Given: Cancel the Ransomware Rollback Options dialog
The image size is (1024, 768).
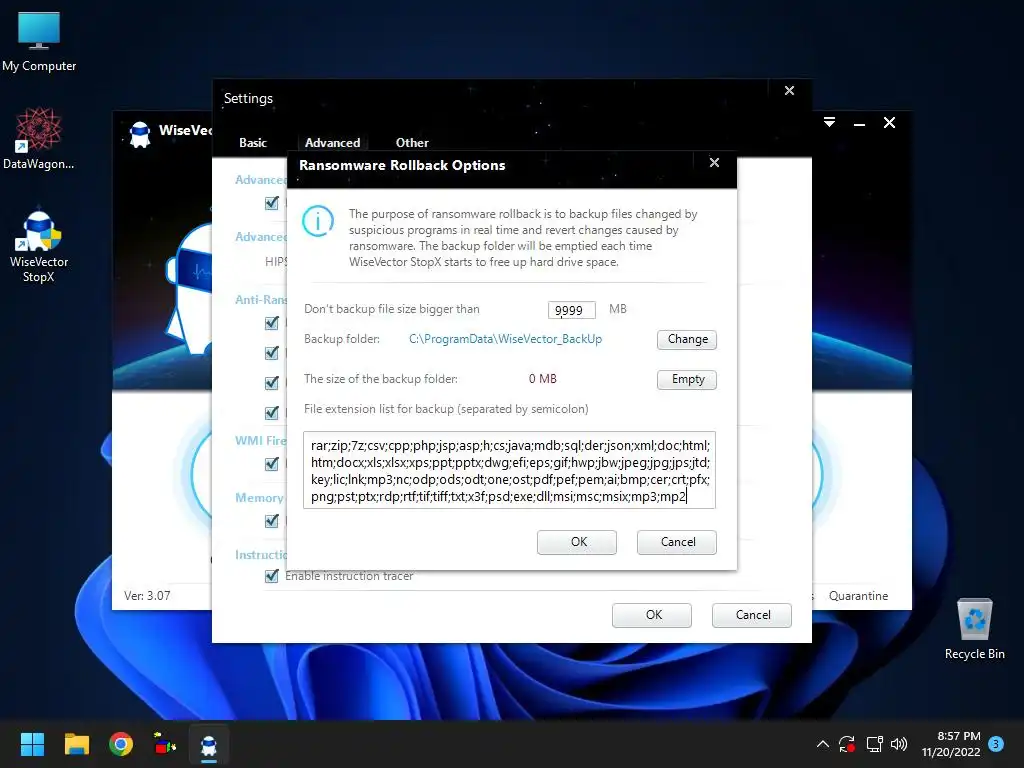Looking at the screenshot, I should pyautogui.click(x=677, y=542).
